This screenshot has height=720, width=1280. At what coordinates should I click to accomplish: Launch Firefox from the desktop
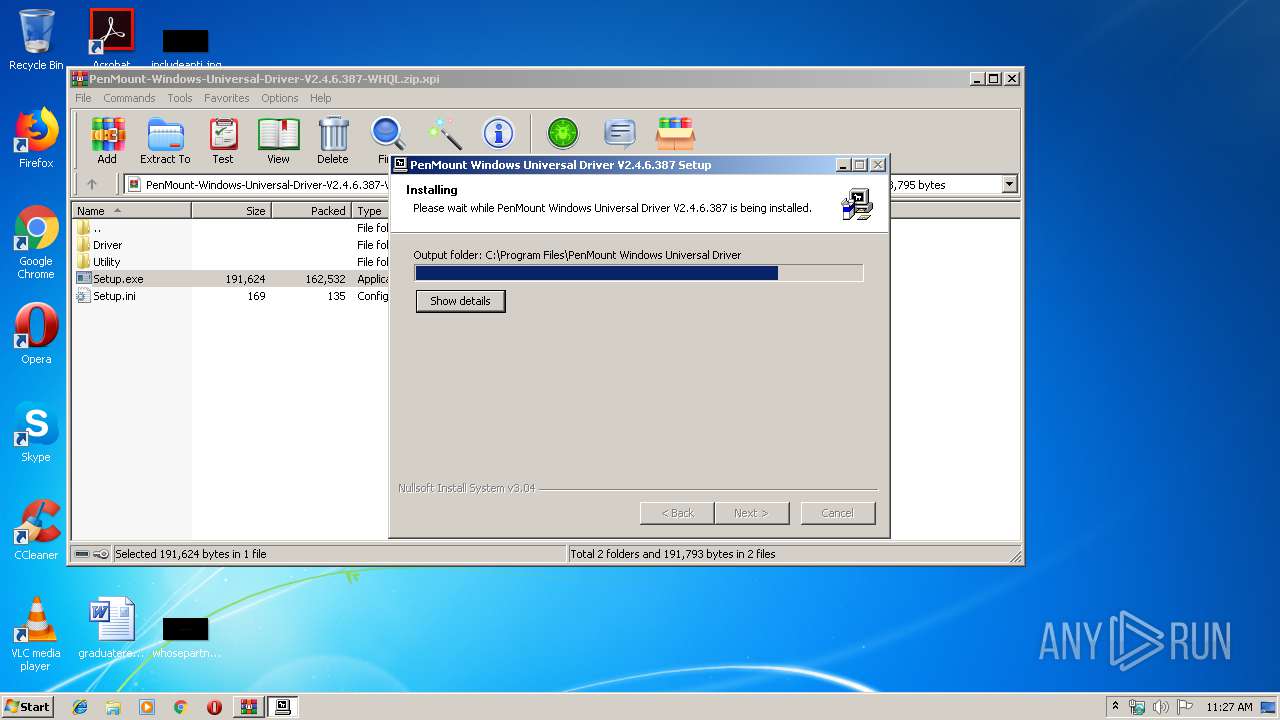[36, 138]
